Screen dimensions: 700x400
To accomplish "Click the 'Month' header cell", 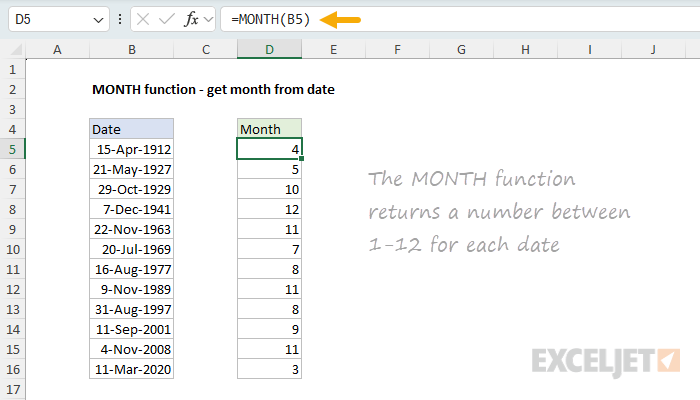I will click(x=270, y=129).
